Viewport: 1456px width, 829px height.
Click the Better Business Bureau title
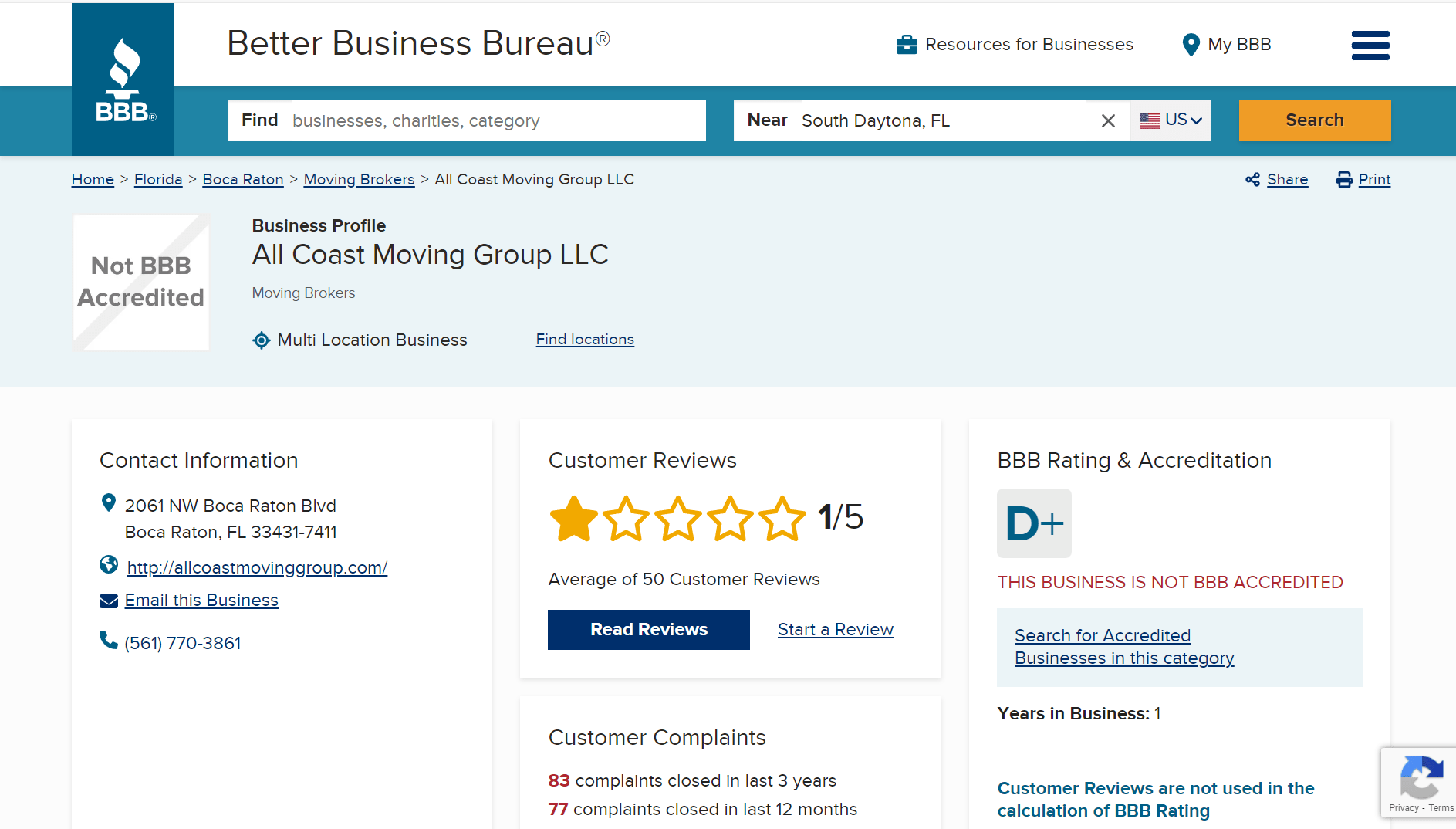[418, 43]
